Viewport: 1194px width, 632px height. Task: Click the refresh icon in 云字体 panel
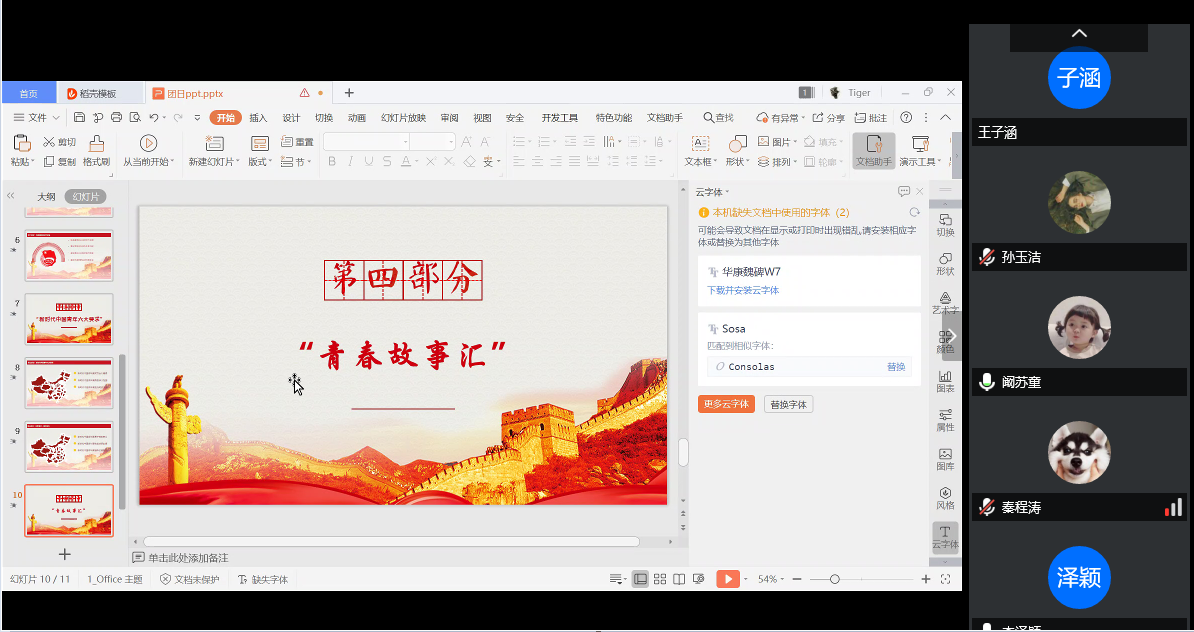pyautogui.click(x=914, y=213)
